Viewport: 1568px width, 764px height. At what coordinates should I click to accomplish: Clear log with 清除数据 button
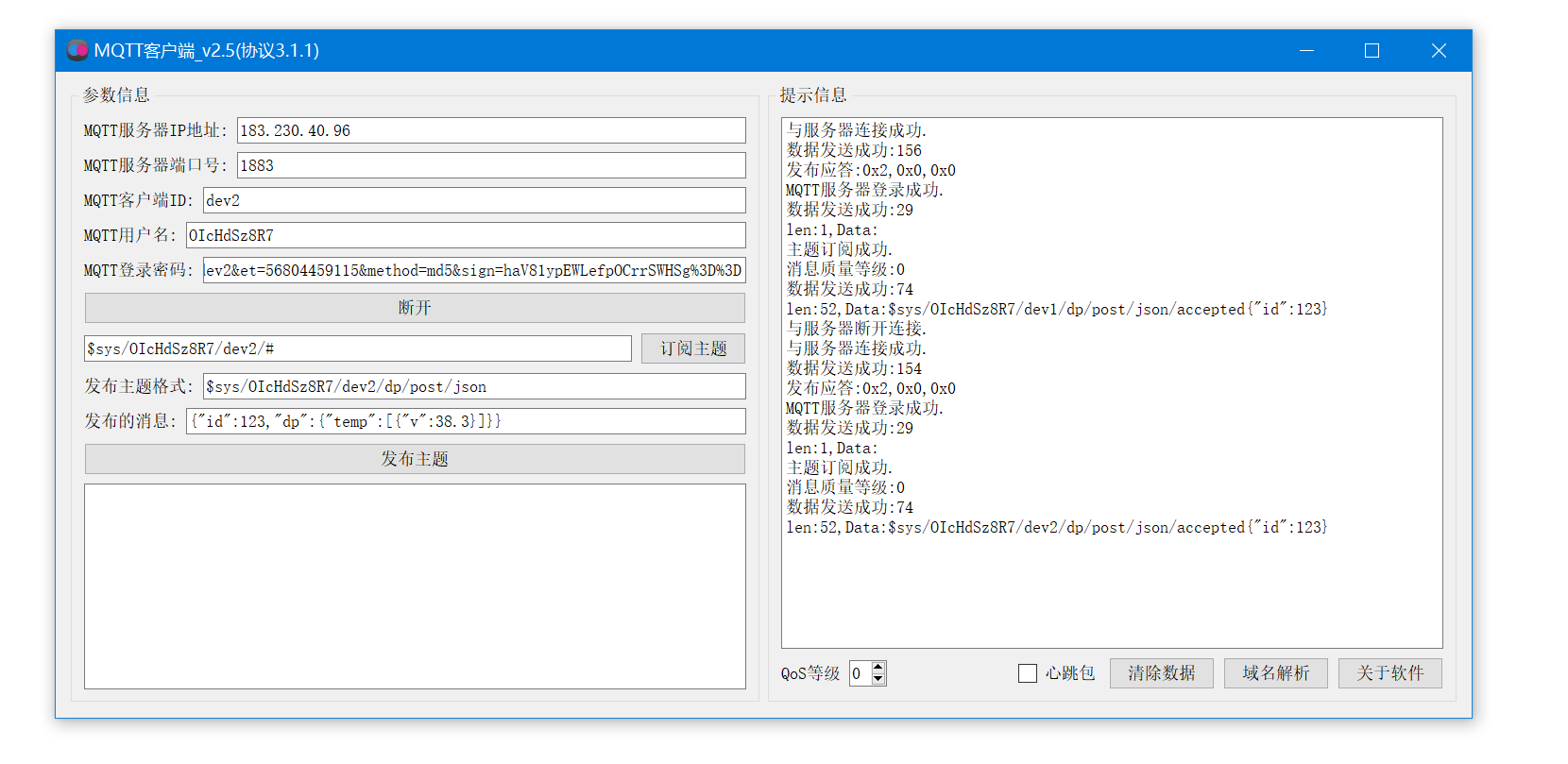point(1161,673)
